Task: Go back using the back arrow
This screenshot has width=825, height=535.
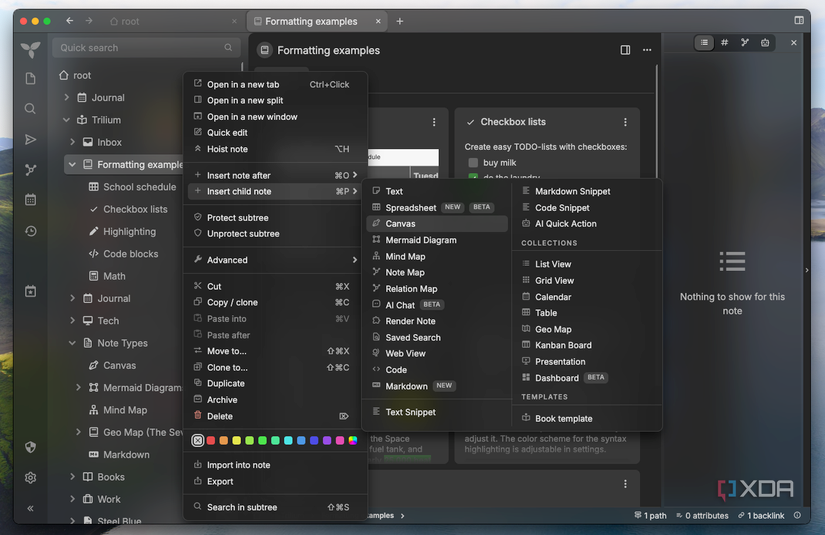Action: click(69, 21)
